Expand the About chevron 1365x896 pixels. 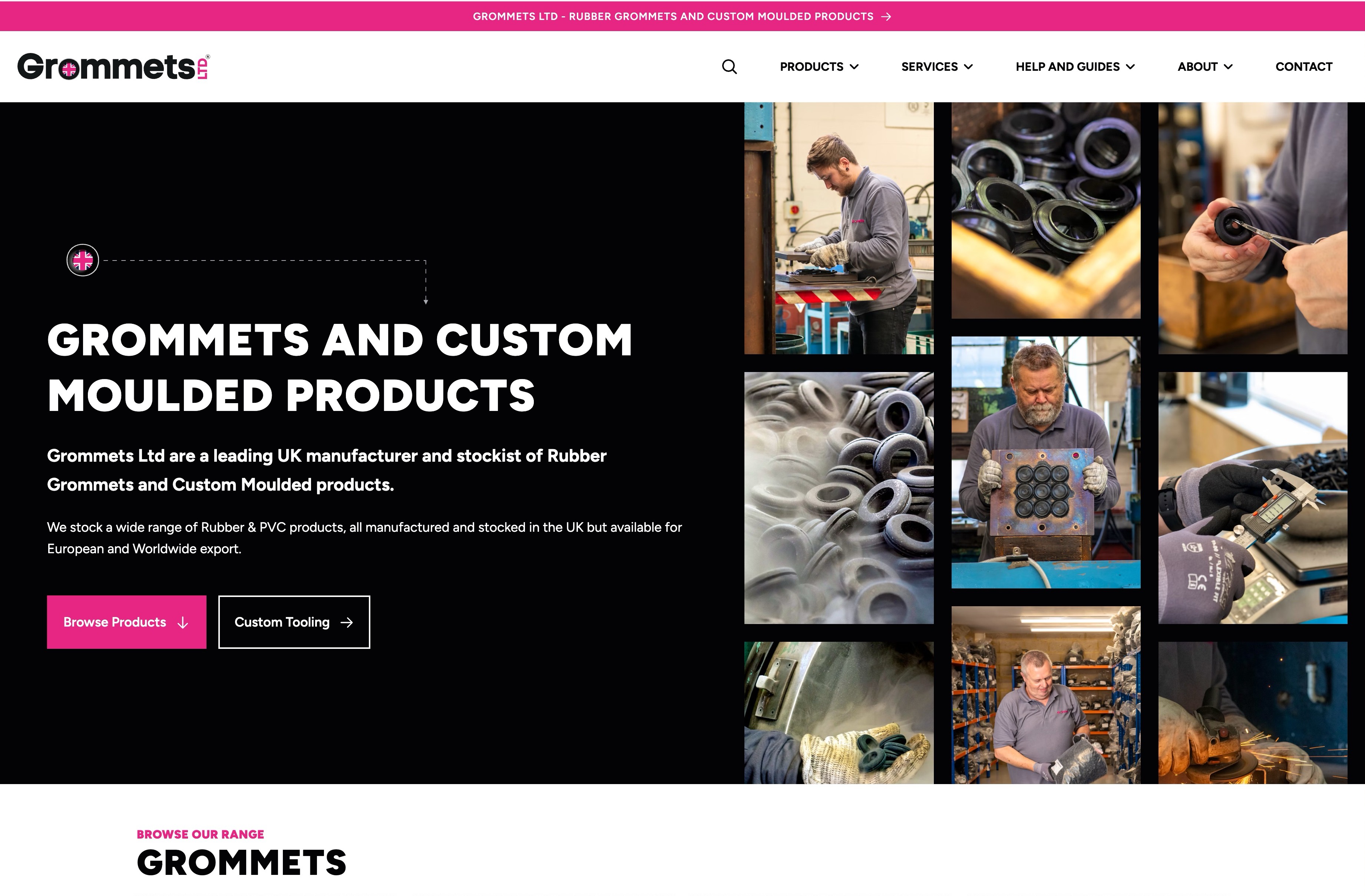(1228, 67)
